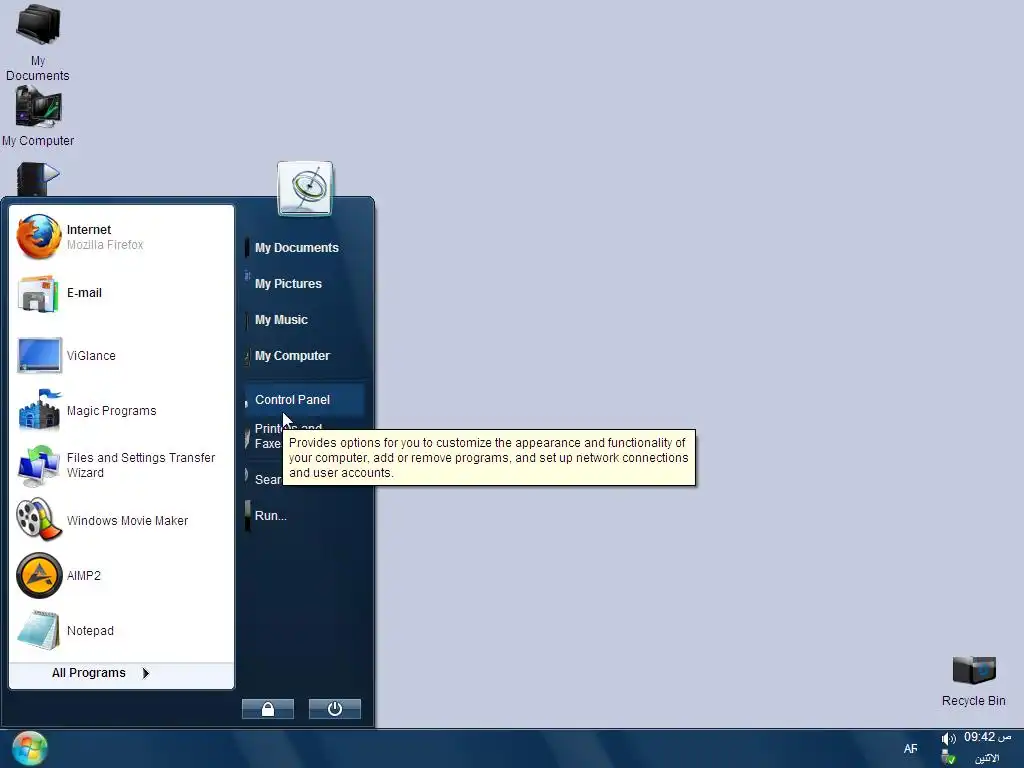
Task: Open All Programs label
Action: pos(89,673)
